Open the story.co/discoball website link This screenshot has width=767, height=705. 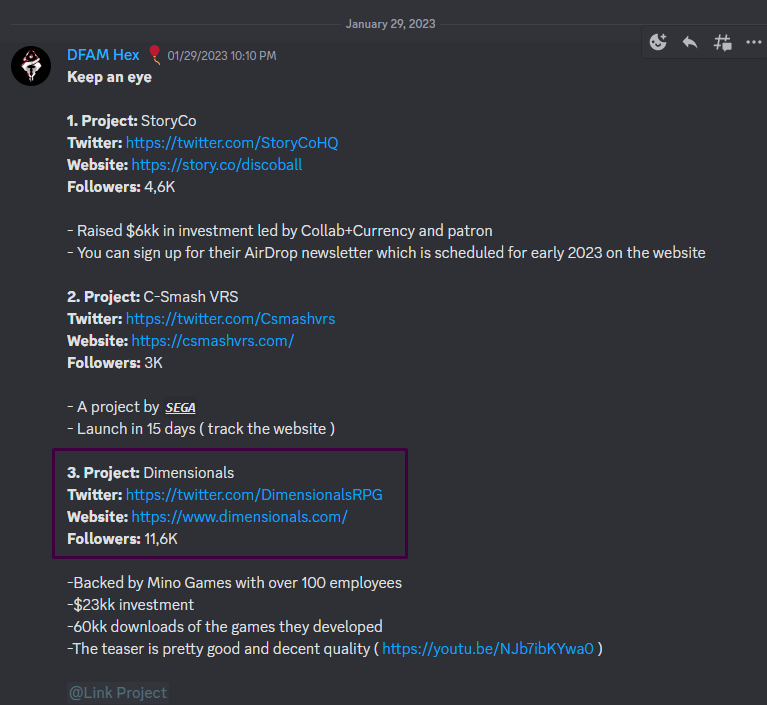tap(217, 165)
